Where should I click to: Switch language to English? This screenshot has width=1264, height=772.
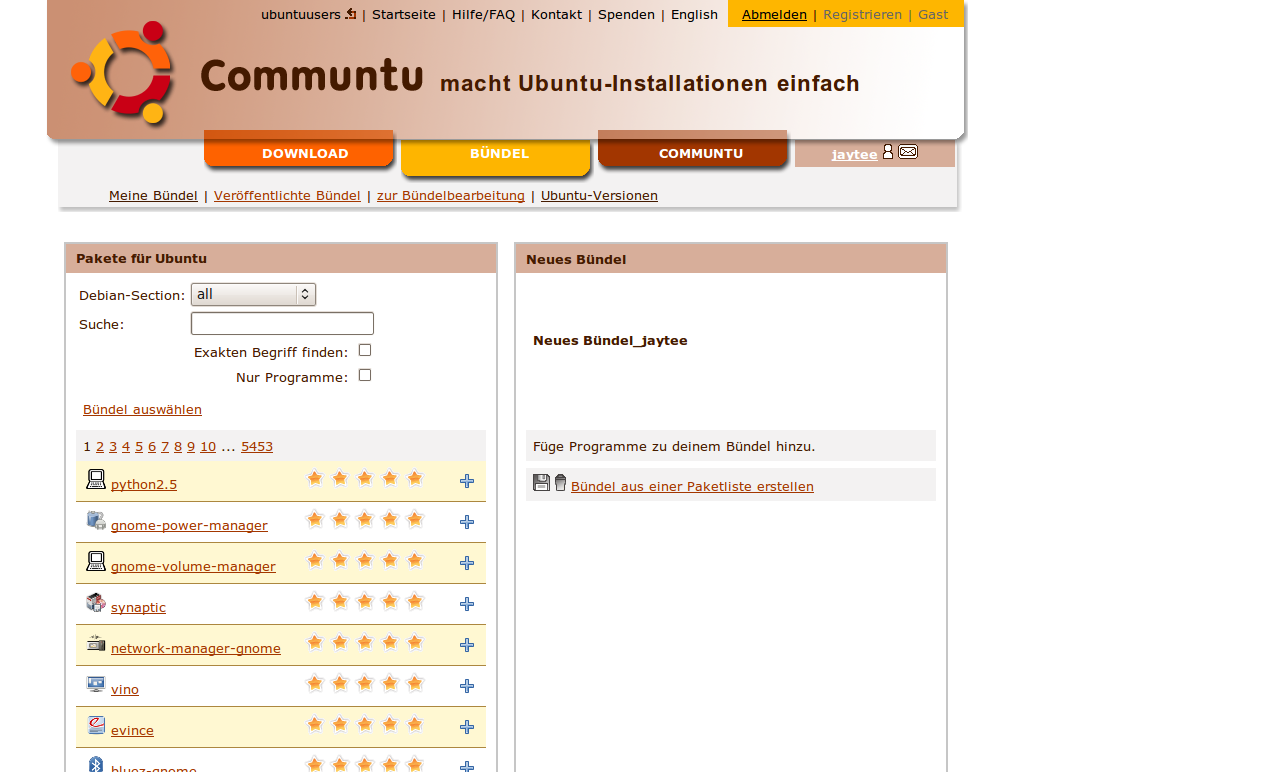(x=694, y=14)
